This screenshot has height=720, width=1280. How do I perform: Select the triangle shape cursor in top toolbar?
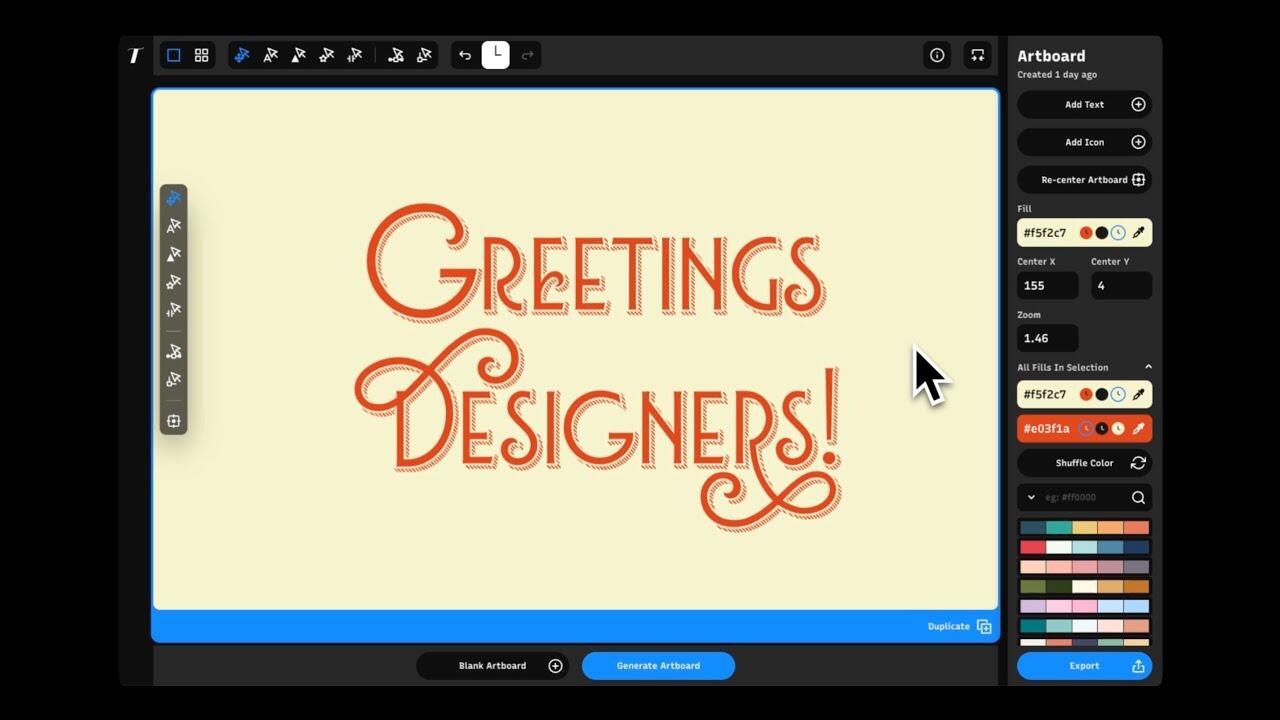[298, 55]
